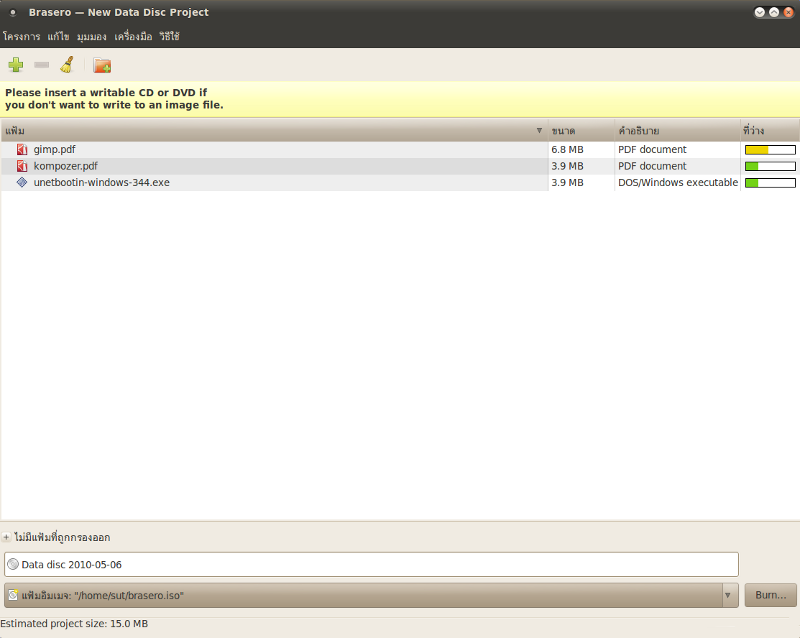Image resolution: width=800 pixels, height=638 pixels.
Task: Click the green space bar for kompozer.pdf
Action: 770,166
